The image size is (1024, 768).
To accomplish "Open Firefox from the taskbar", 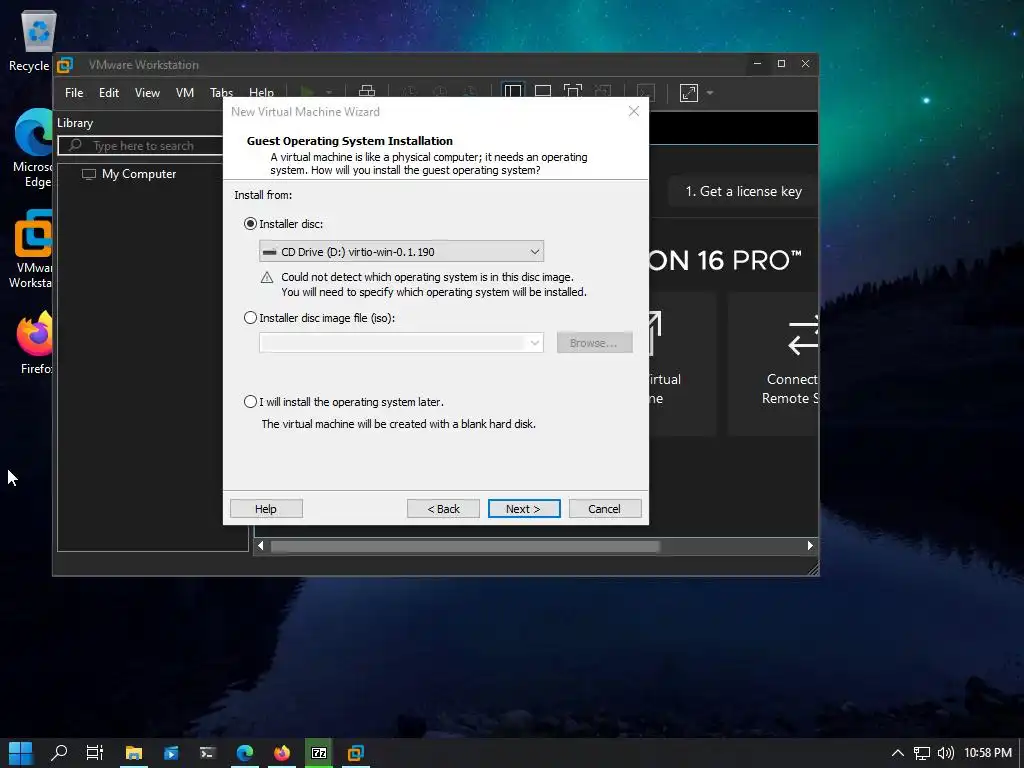I will [282, 753].
